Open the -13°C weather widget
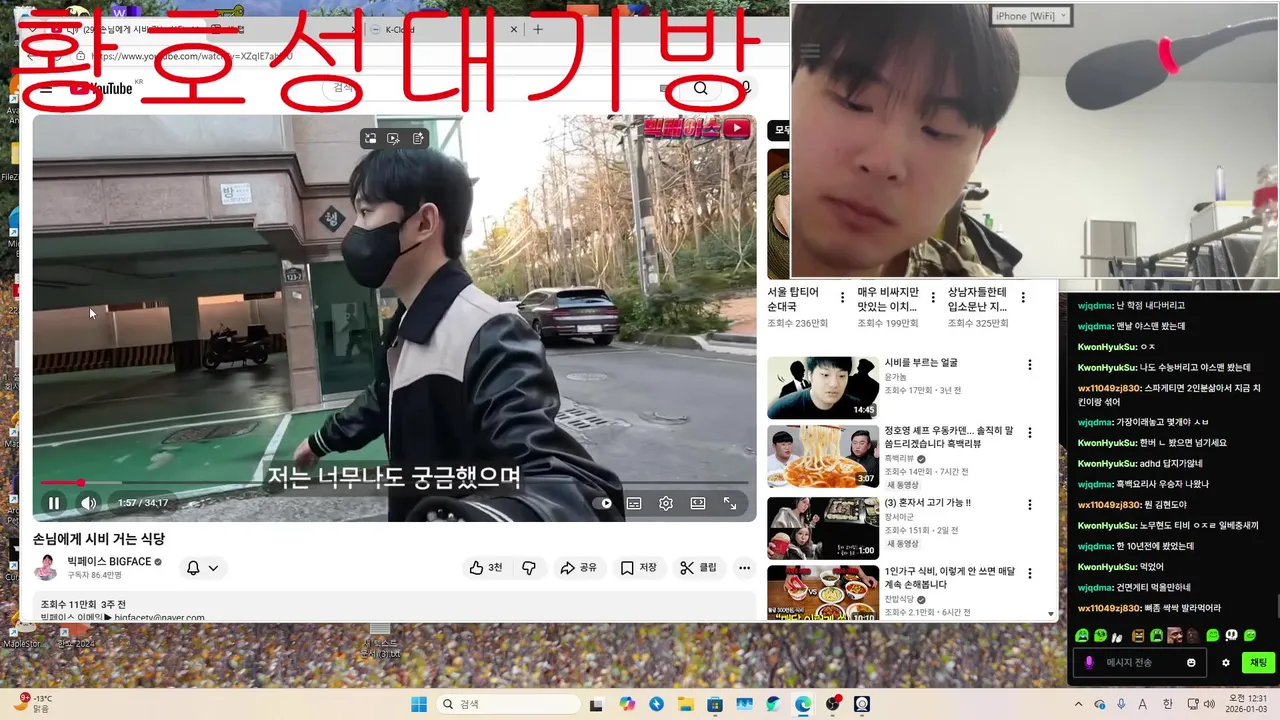The width and height of the screenshot is (1280, 720). click(32, 704)
